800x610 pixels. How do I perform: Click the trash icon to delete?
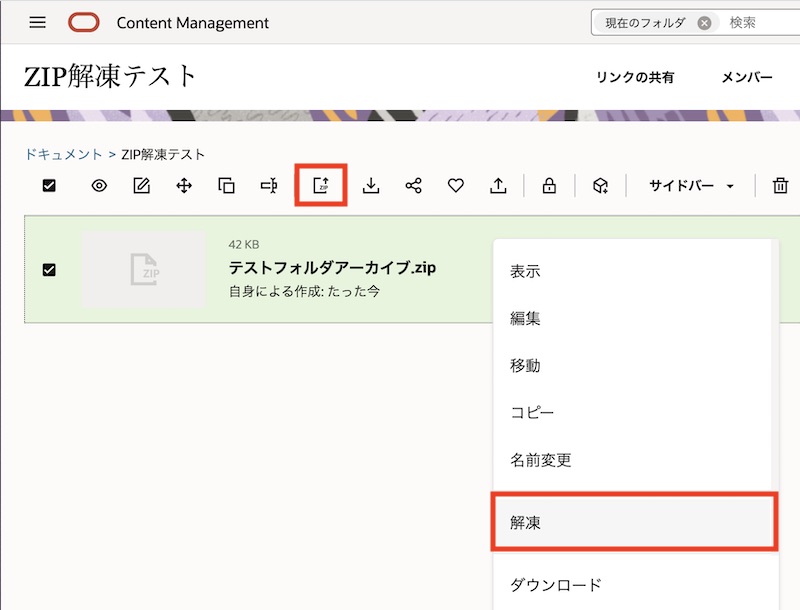(778, 185)
